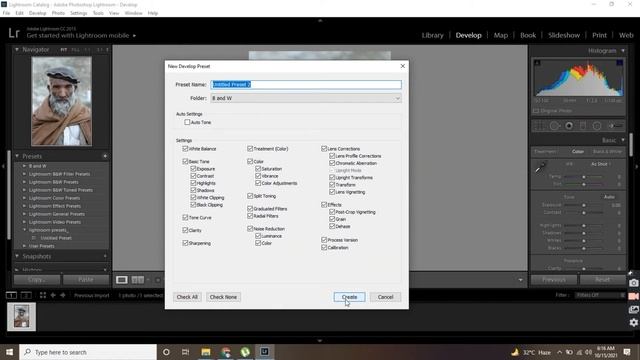Click in the Preset Name field

tap(306, 84)
